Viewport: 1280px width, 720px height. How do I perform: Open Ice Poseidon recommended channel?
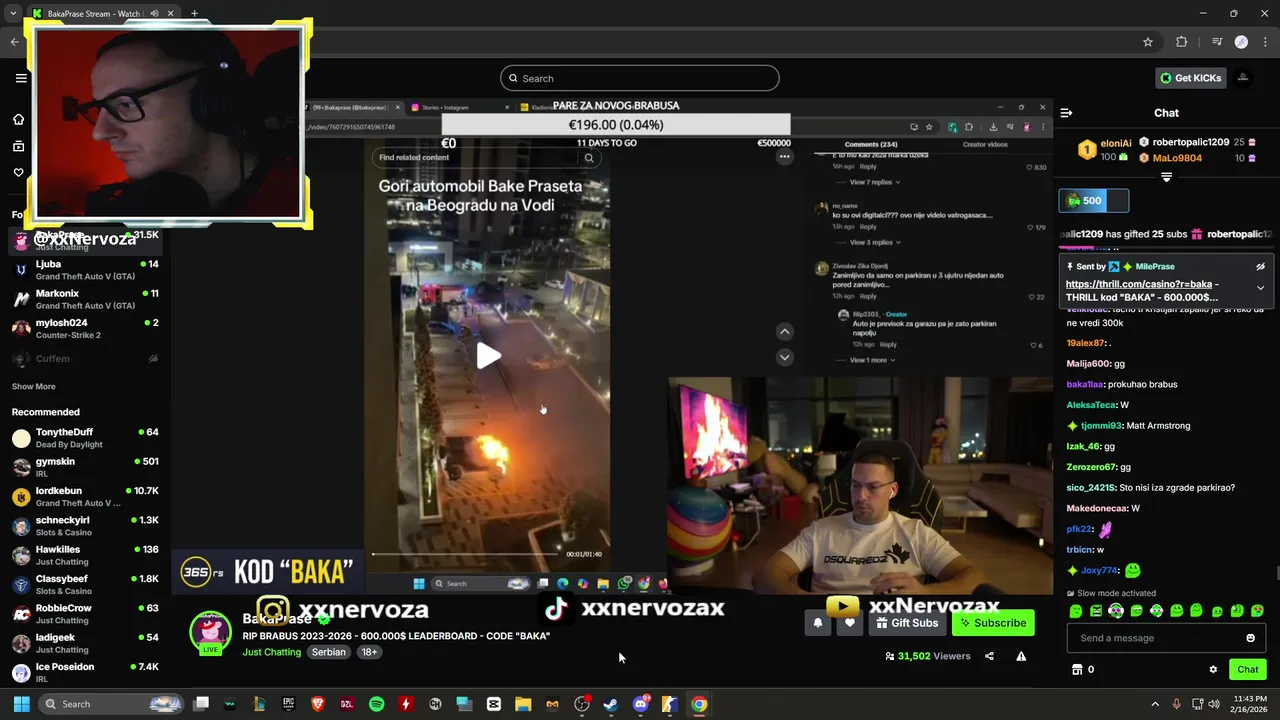85,672
